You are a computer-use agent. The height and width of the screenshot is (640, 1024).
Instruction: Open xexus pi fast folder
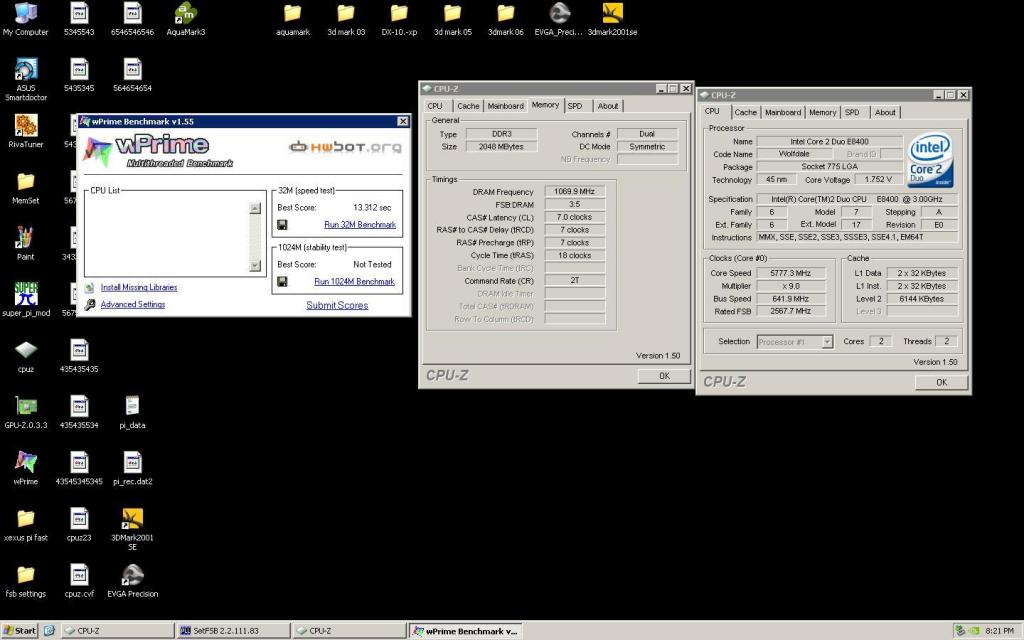pos(25,524)
